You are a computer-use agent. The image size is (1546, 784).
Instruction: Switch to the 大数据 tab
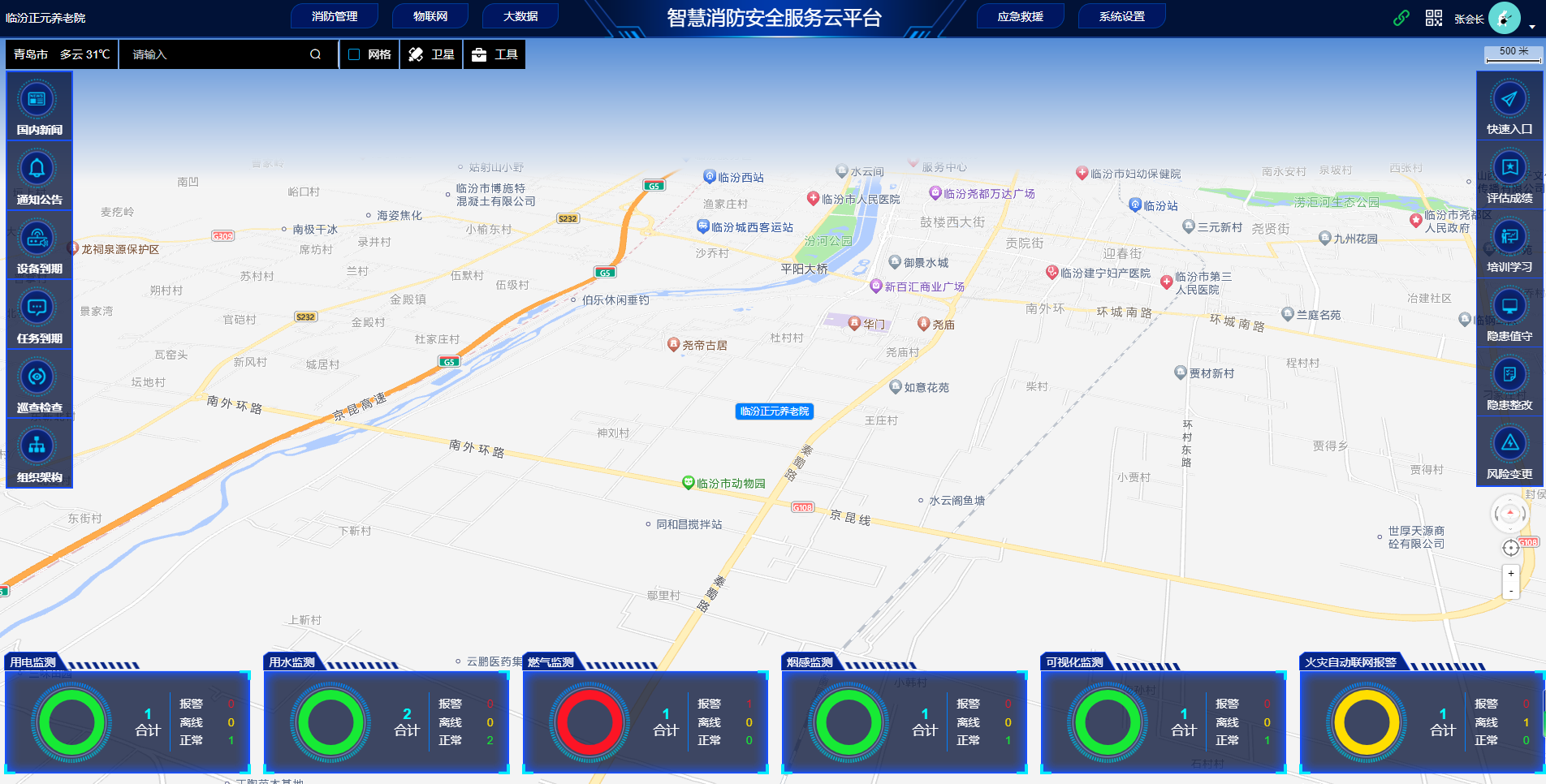point(520,16)
